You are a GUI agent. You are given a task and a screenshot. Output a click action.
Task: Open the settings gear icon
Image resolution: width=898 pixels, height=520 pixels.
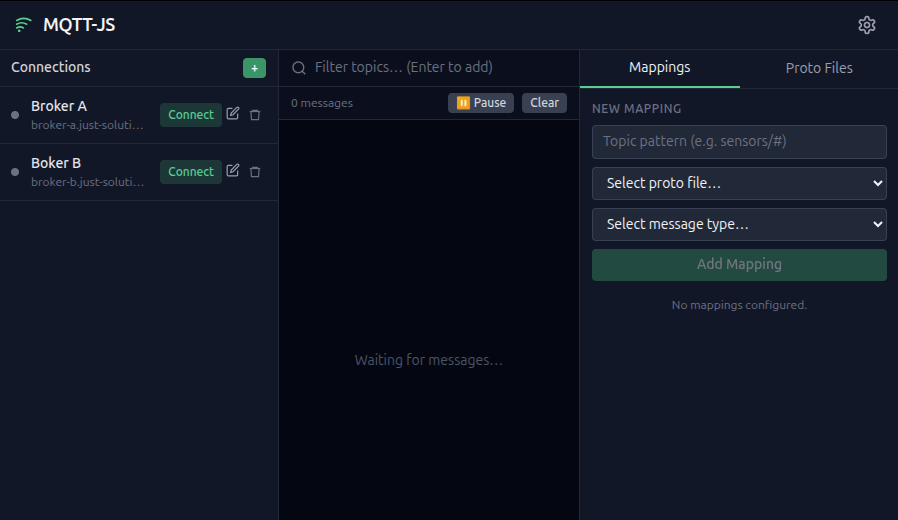(866, 25)
